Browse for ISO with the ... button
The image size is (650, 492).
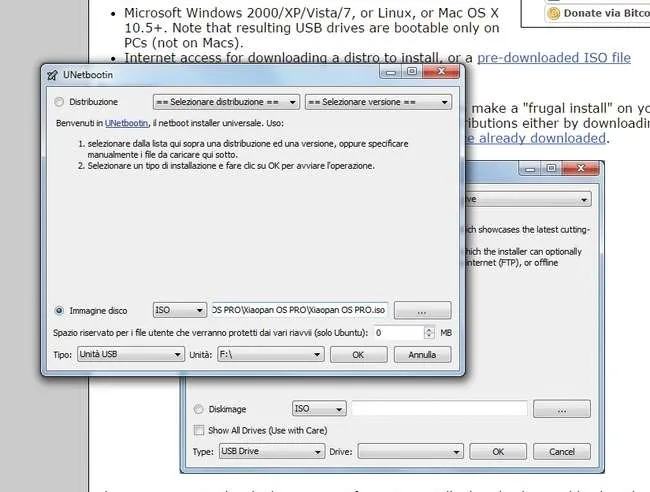pyautogui.click(x=422, y=310)
